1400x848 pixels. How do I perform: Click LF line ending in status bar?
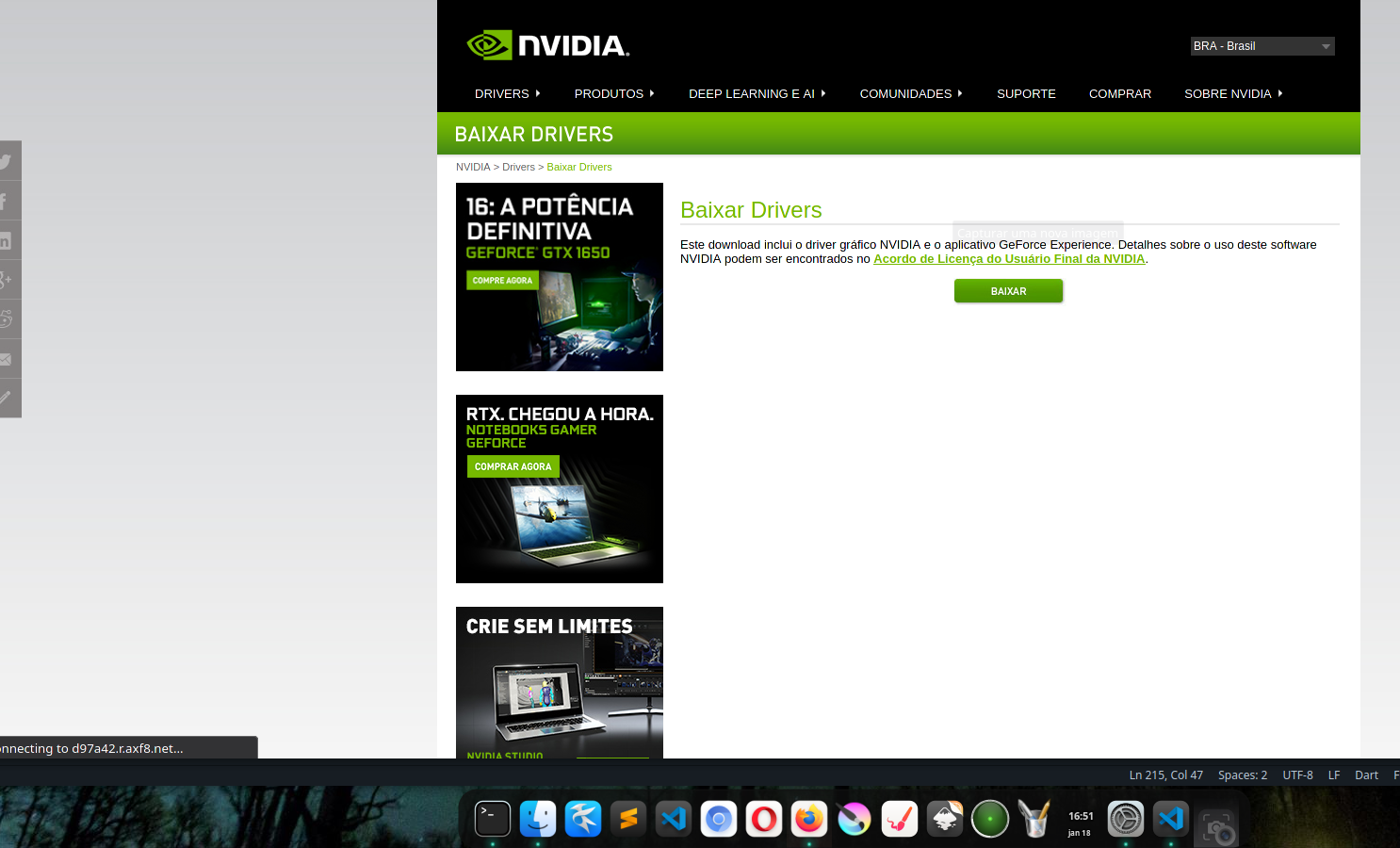(1334, 775)
